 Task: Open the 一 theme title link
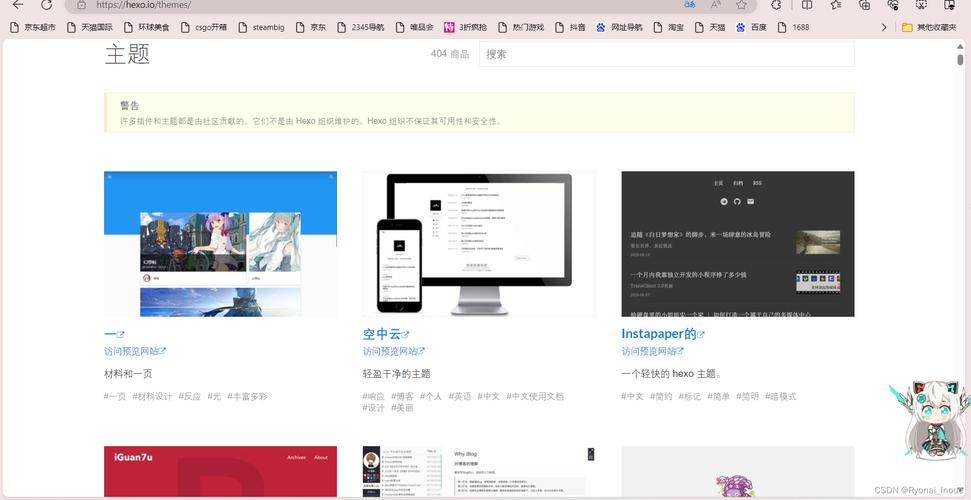pos(114,335)
